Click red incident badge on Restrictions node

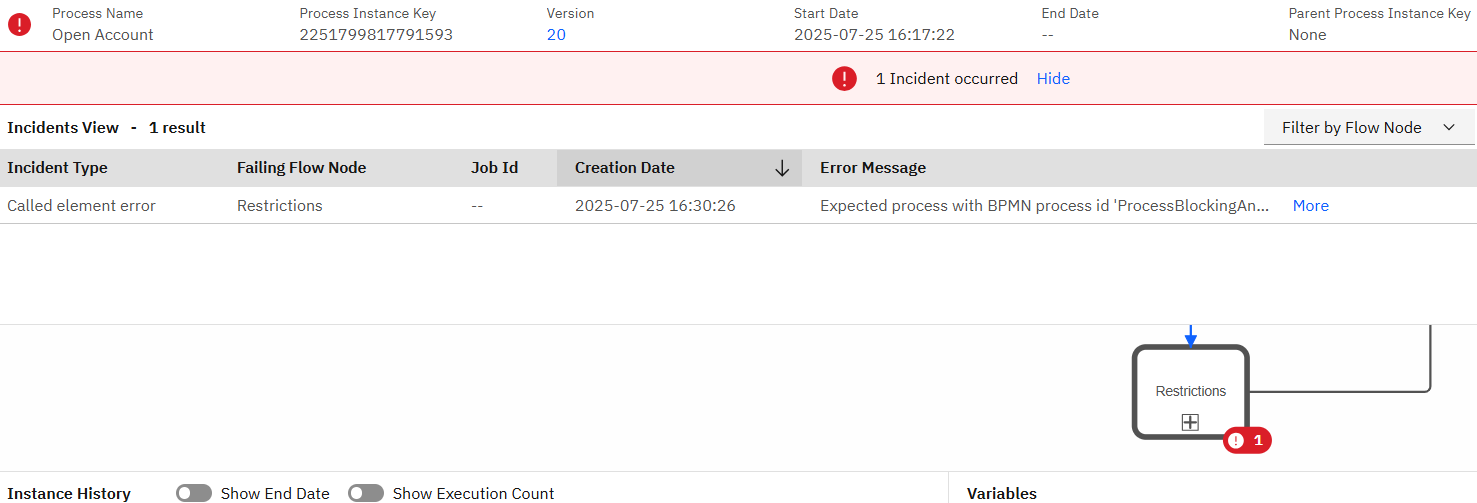pyautogui.click(x=1247, y=440)
